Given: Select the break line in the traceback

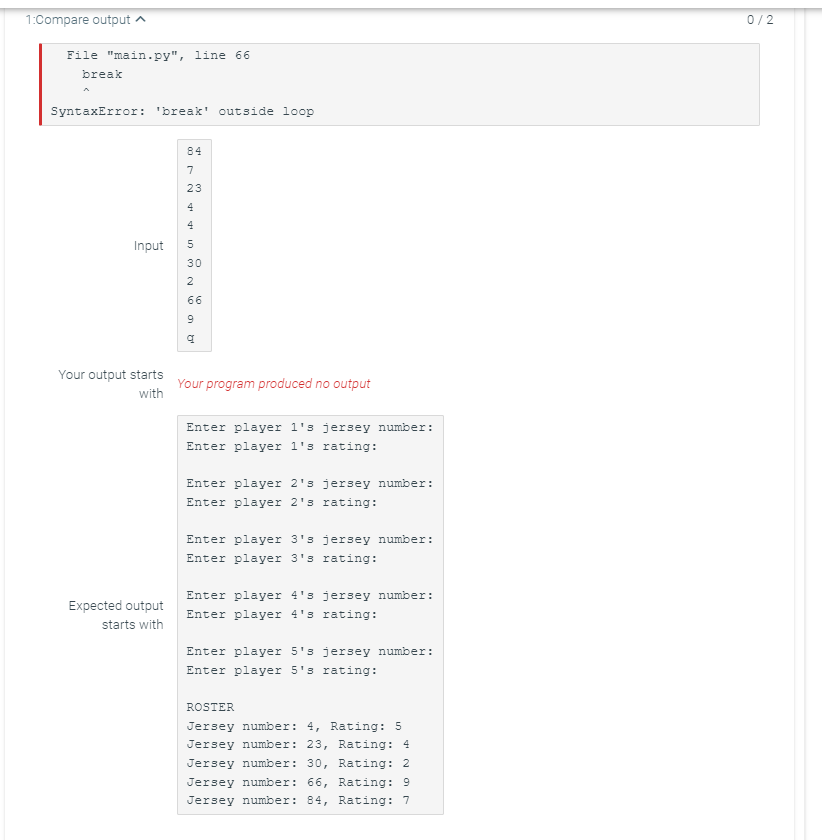Looking at the screenshot, I should coord(102,74).
